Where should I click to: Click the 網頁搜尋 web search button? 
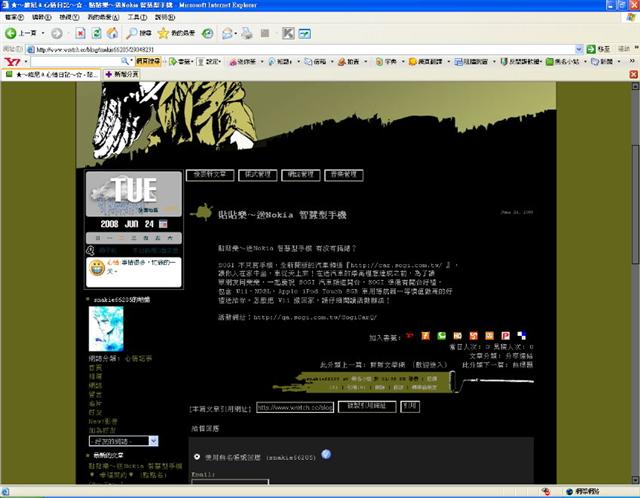pyautogui.click(x=148, y=62)
